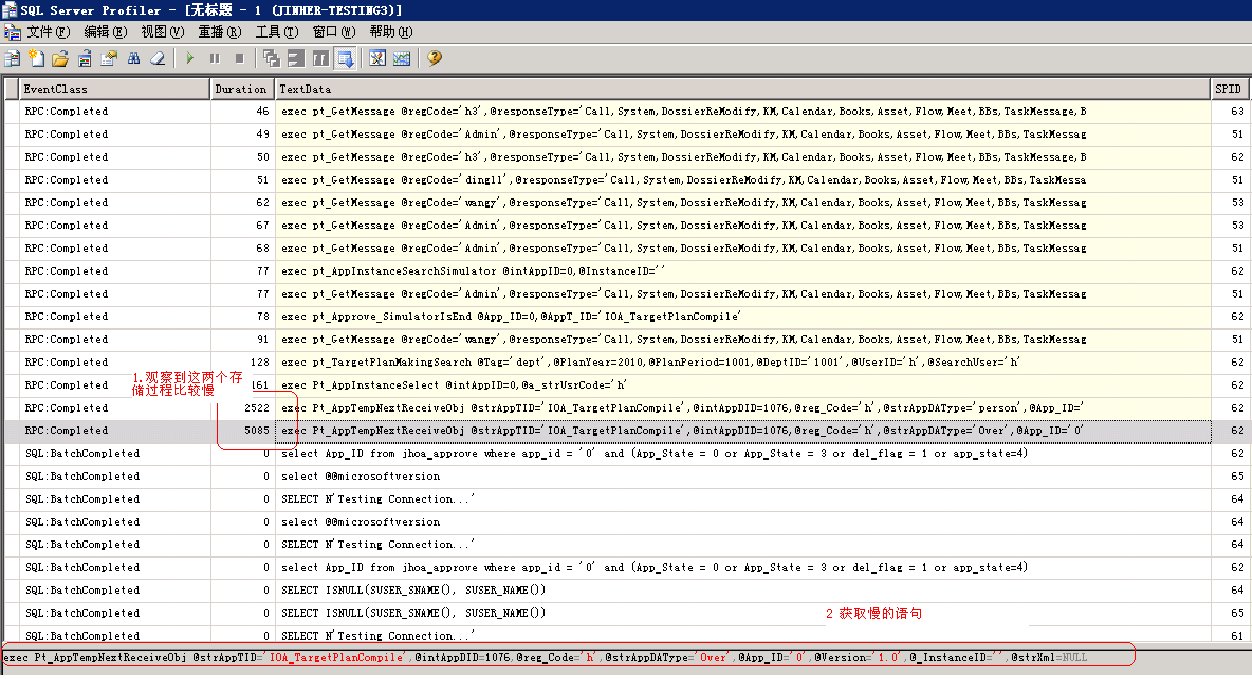Open the 重播(R) menu

(216, 32)
